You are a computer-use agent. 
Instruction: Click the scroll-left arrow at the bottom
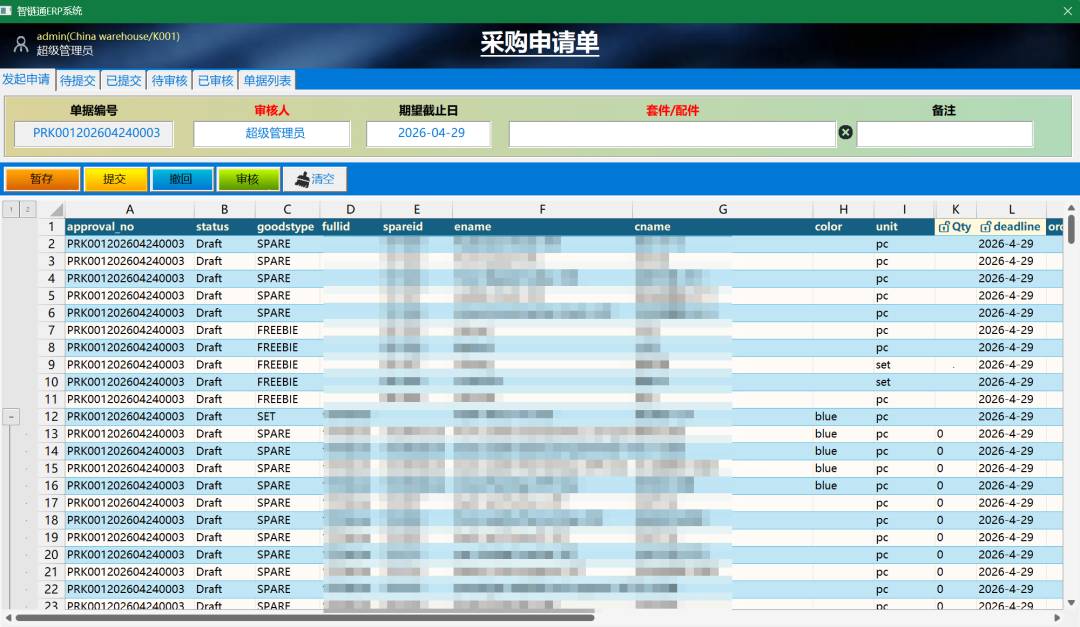click(8, 617)
